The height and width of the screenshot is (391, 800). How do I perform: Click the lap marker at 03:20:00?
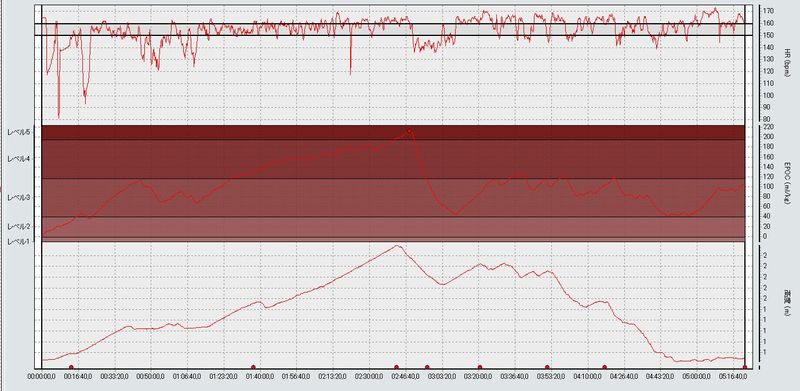[480, 367]
